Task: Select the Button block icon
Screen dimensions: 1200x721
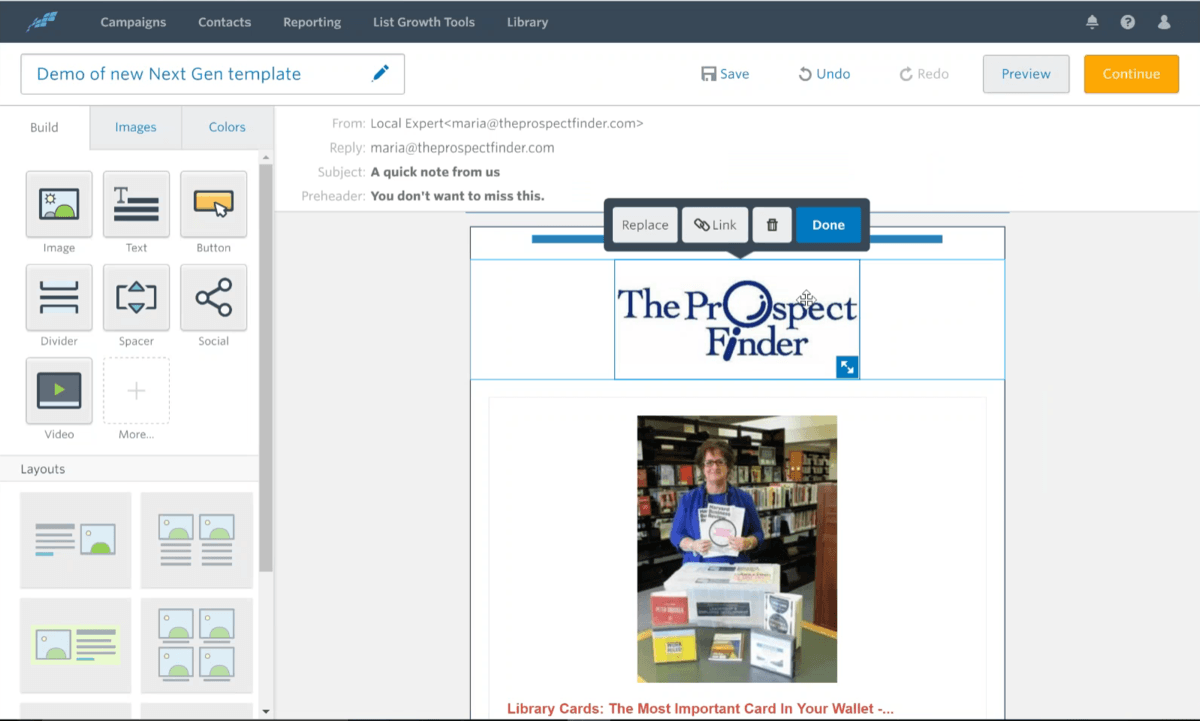Action: click(x=213, y=204)
